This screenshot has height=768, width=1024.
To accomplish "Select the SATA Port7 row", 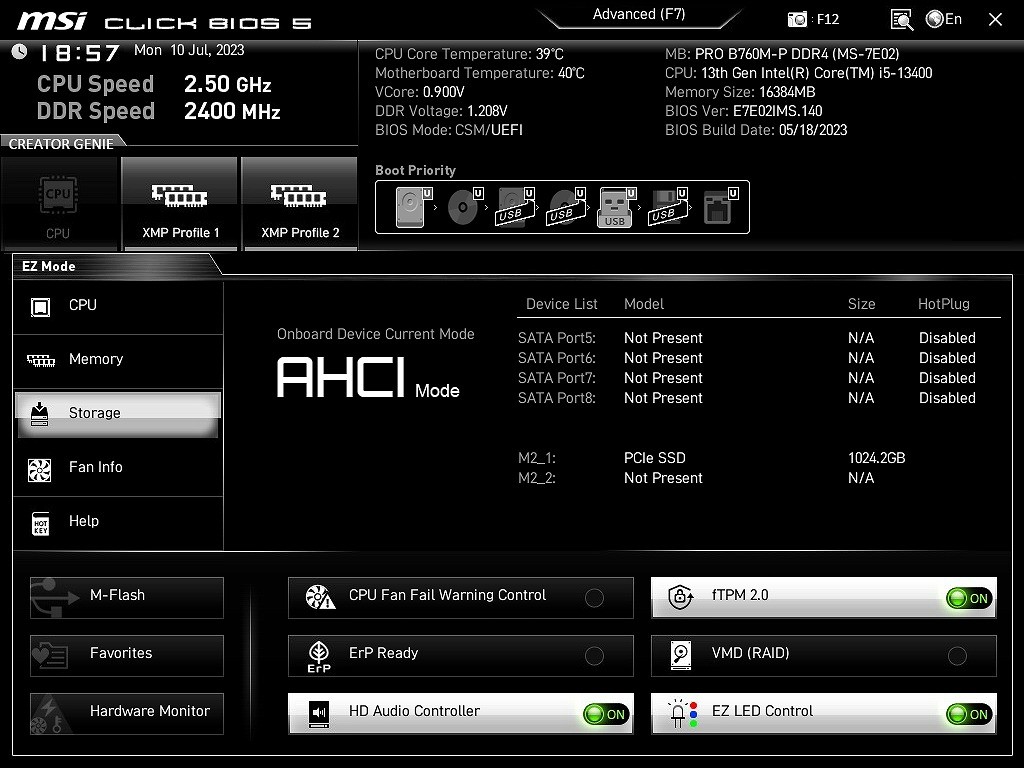I will (x=746, y=378).
